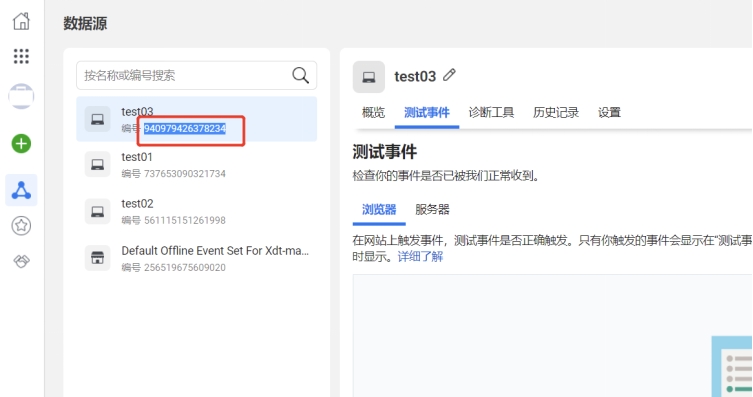The height and width of the screenshot is (397, 753).
Task: Focus the search by name or ID field
Action: [196, 75]
